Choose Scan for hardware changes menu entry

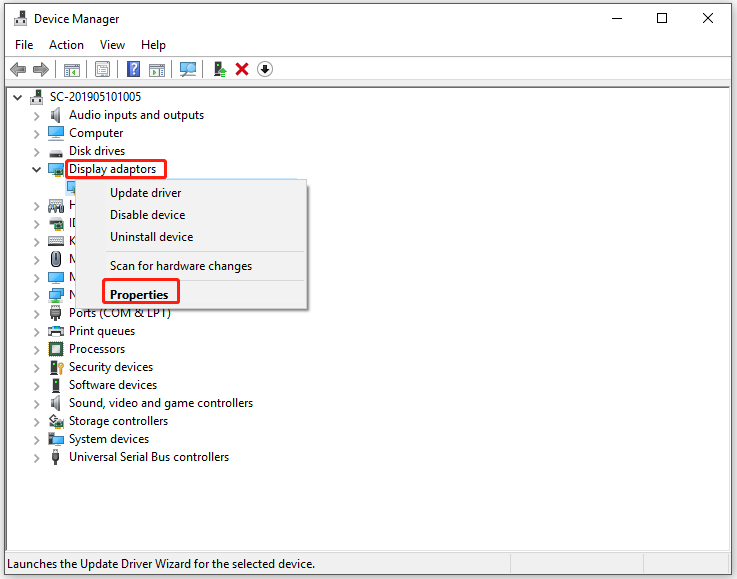[191, 266]
